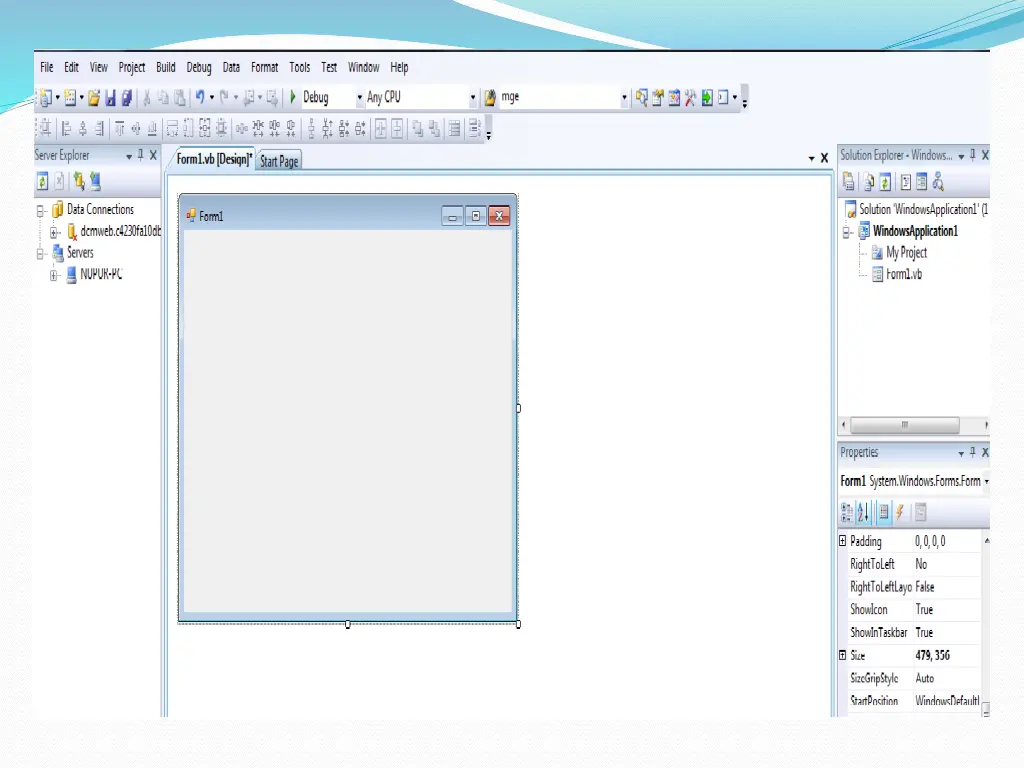
Task: Click the RightToLeft No value
Action: point(921,564)
